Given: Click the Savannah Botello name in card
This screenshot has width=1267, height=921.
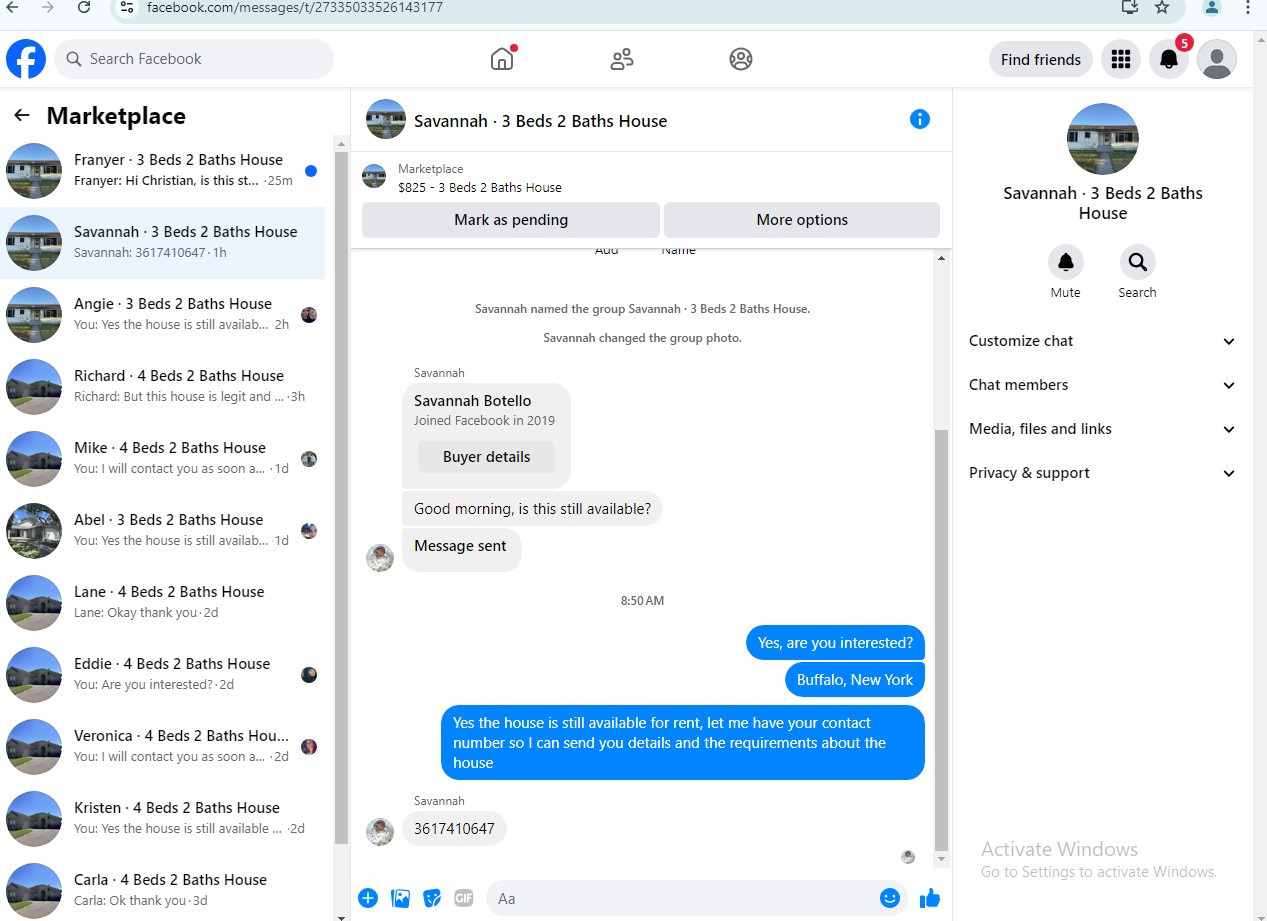Looking at the screenshot, I should (473, 401).
